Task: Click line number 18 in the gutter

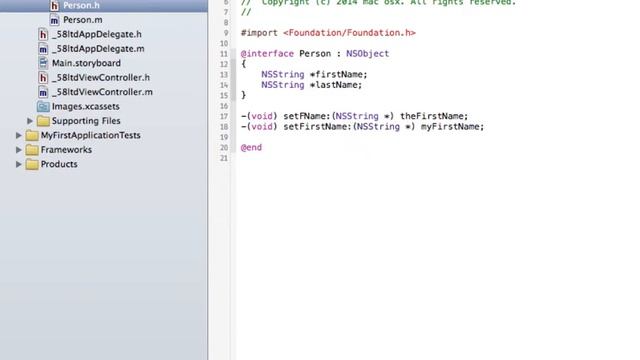Action: (224, 127)
